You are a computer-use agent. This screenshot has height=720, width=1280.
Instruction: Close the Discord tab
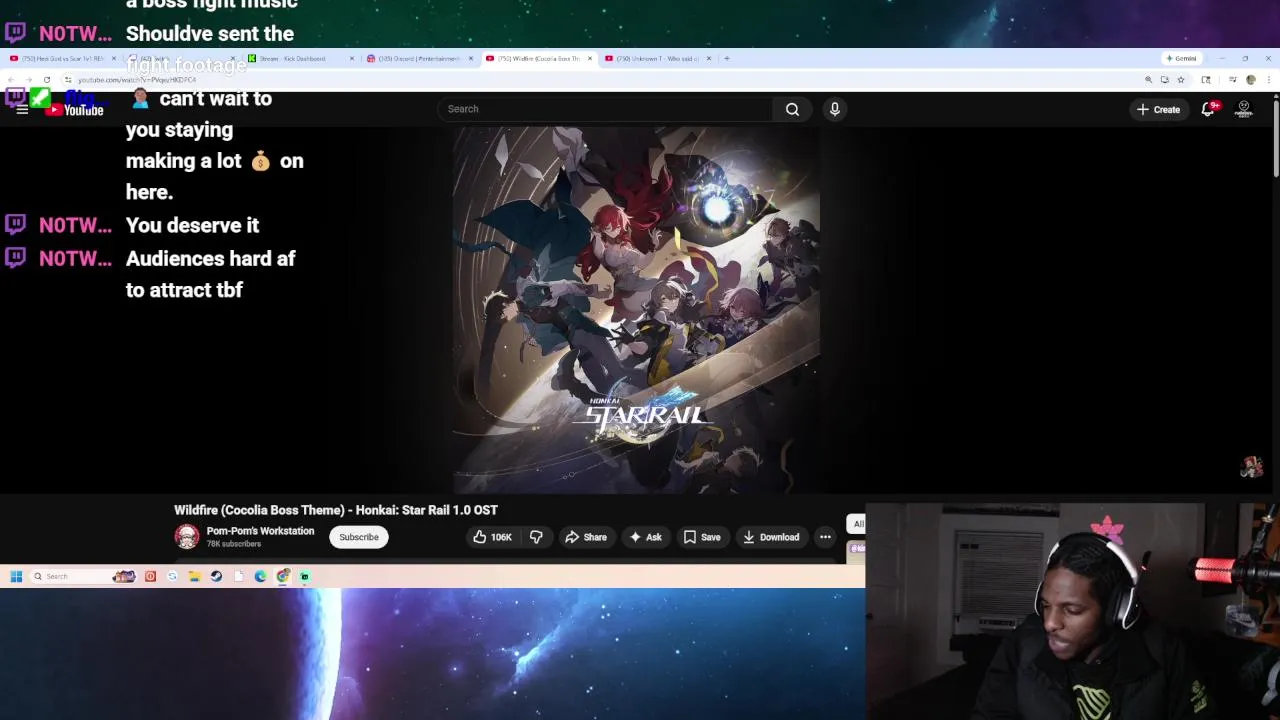pyautogui.click(x=471, y=58)
